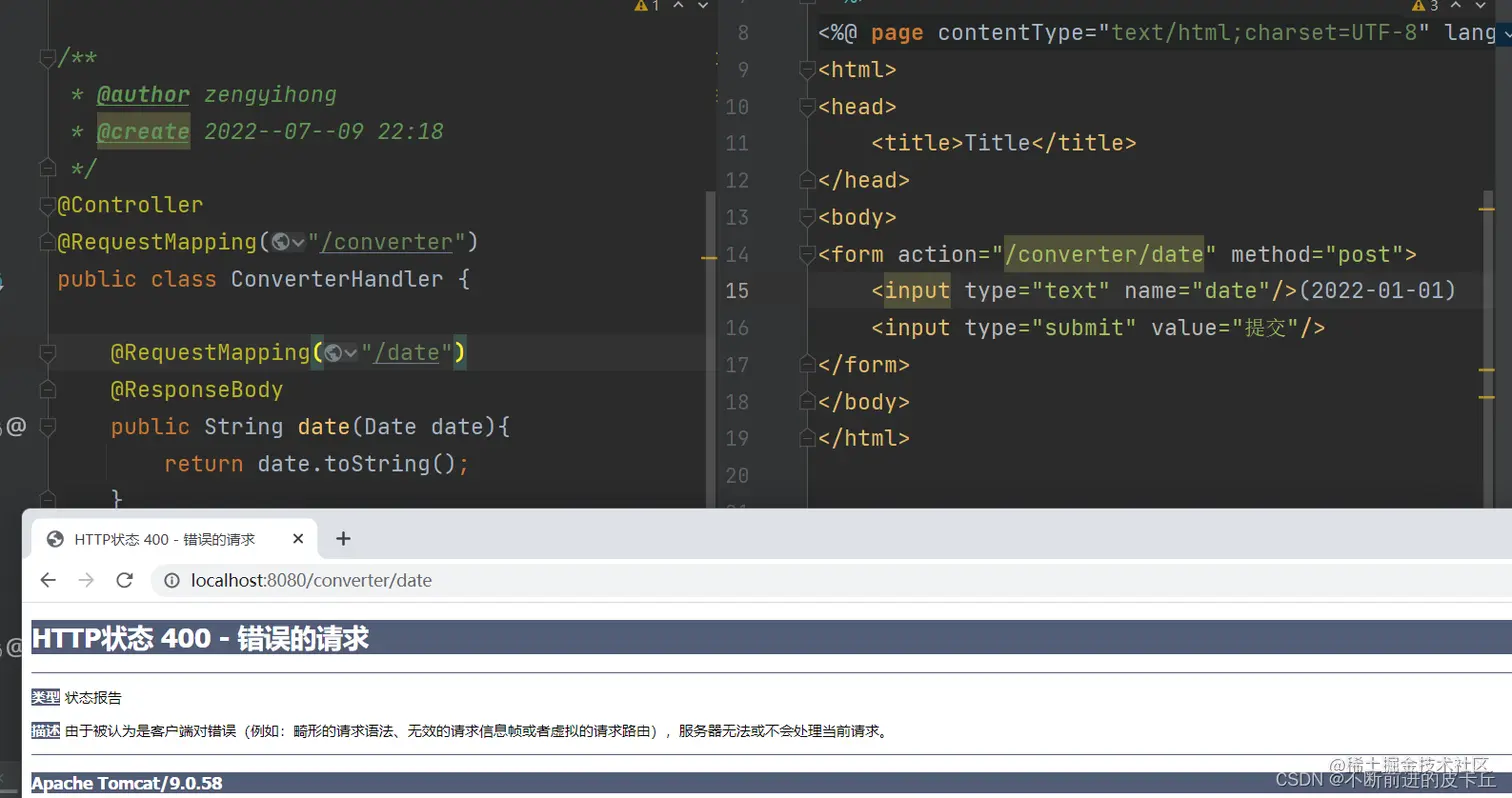Click warning stripe mark beside line 13

1487,207
